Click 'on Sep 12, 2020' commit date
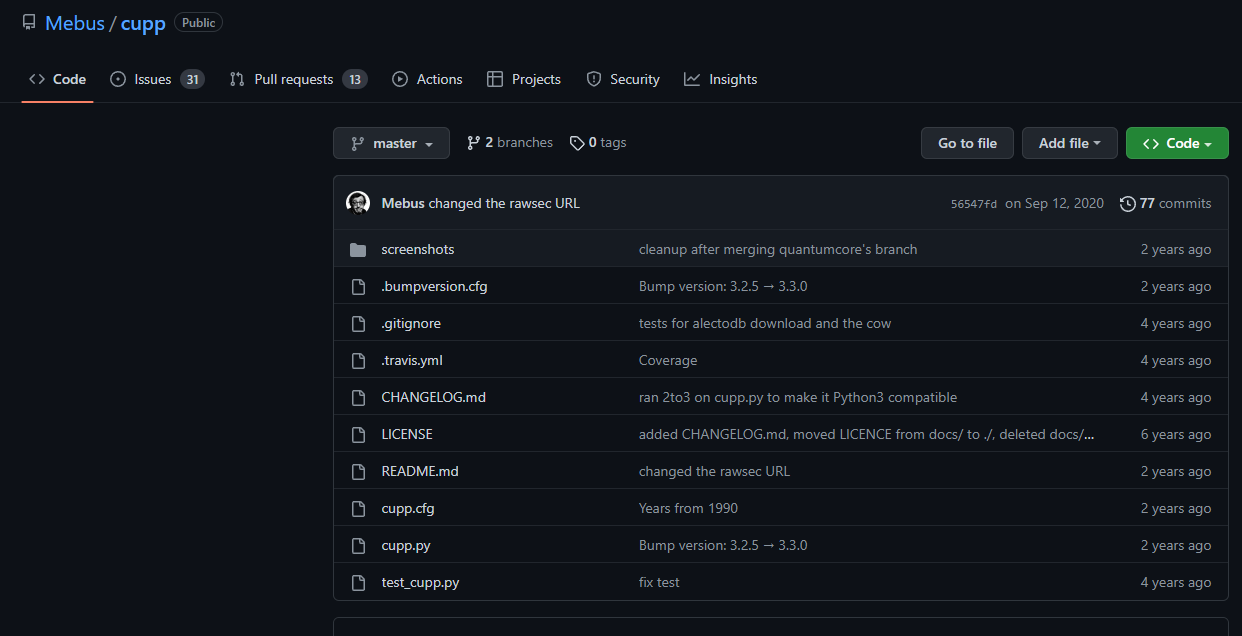Screen dimensions: 1242x636 pos(1054,203)
